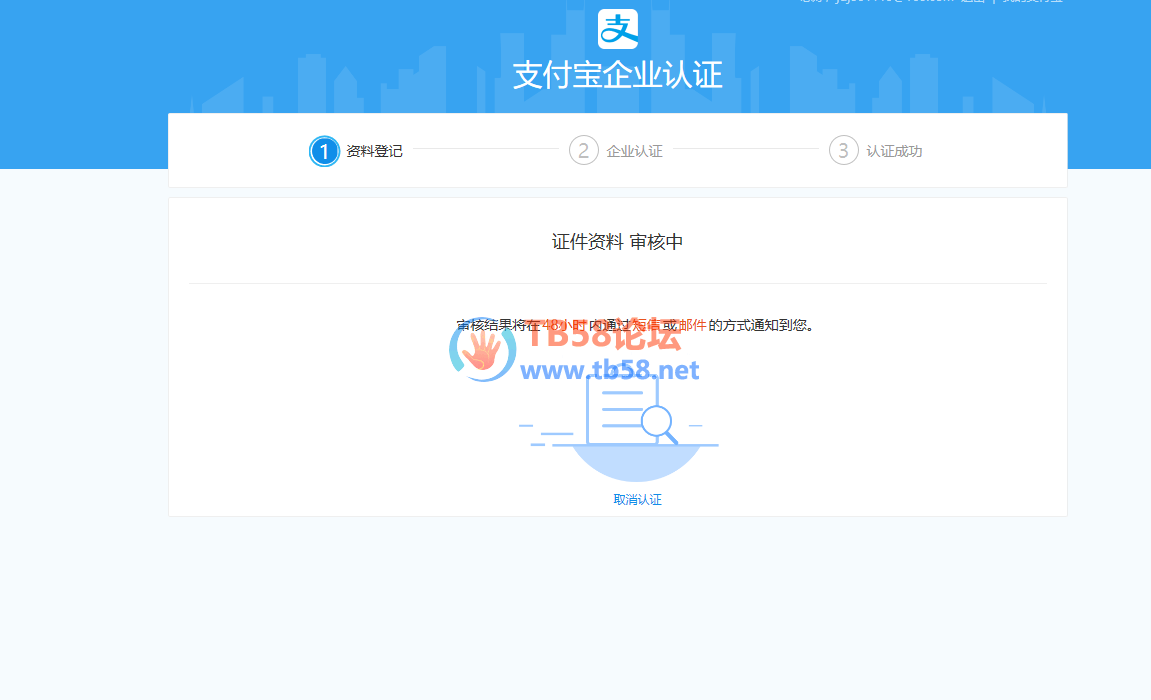Screen dimensions: 1151x700
Task: Click the 取消认证 link
Action: pyautogui.click(x=637, y=500)
